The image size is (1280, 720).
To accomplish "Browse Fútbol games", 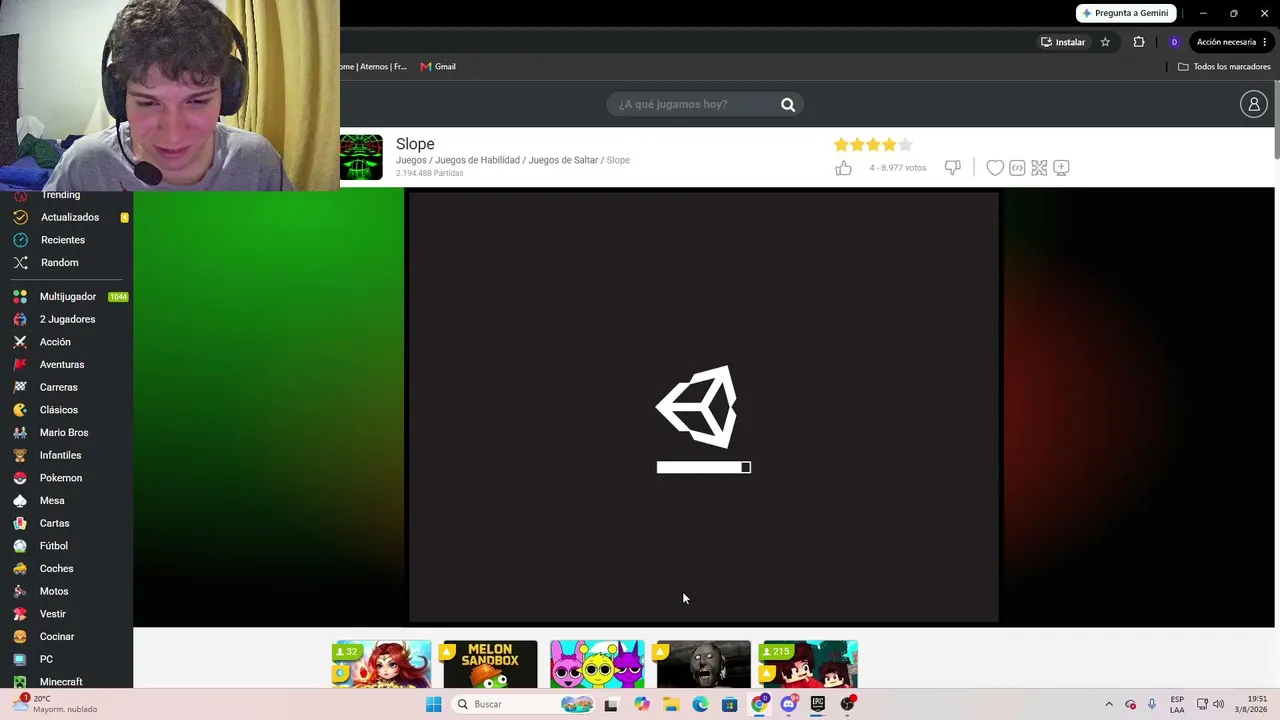I will click(x=54, y=546).
